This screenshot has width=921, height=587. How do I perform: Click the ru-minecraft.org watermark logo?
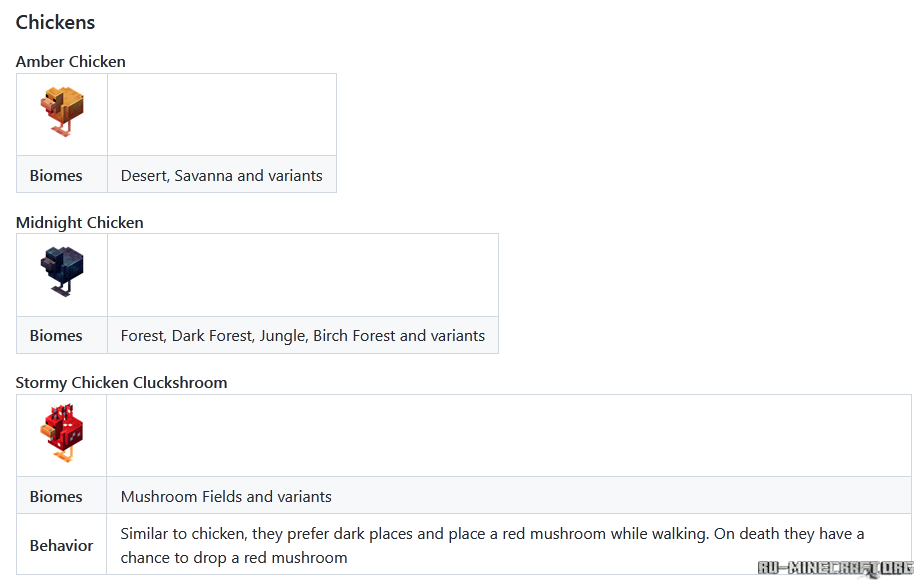click(x=835, y=568)
